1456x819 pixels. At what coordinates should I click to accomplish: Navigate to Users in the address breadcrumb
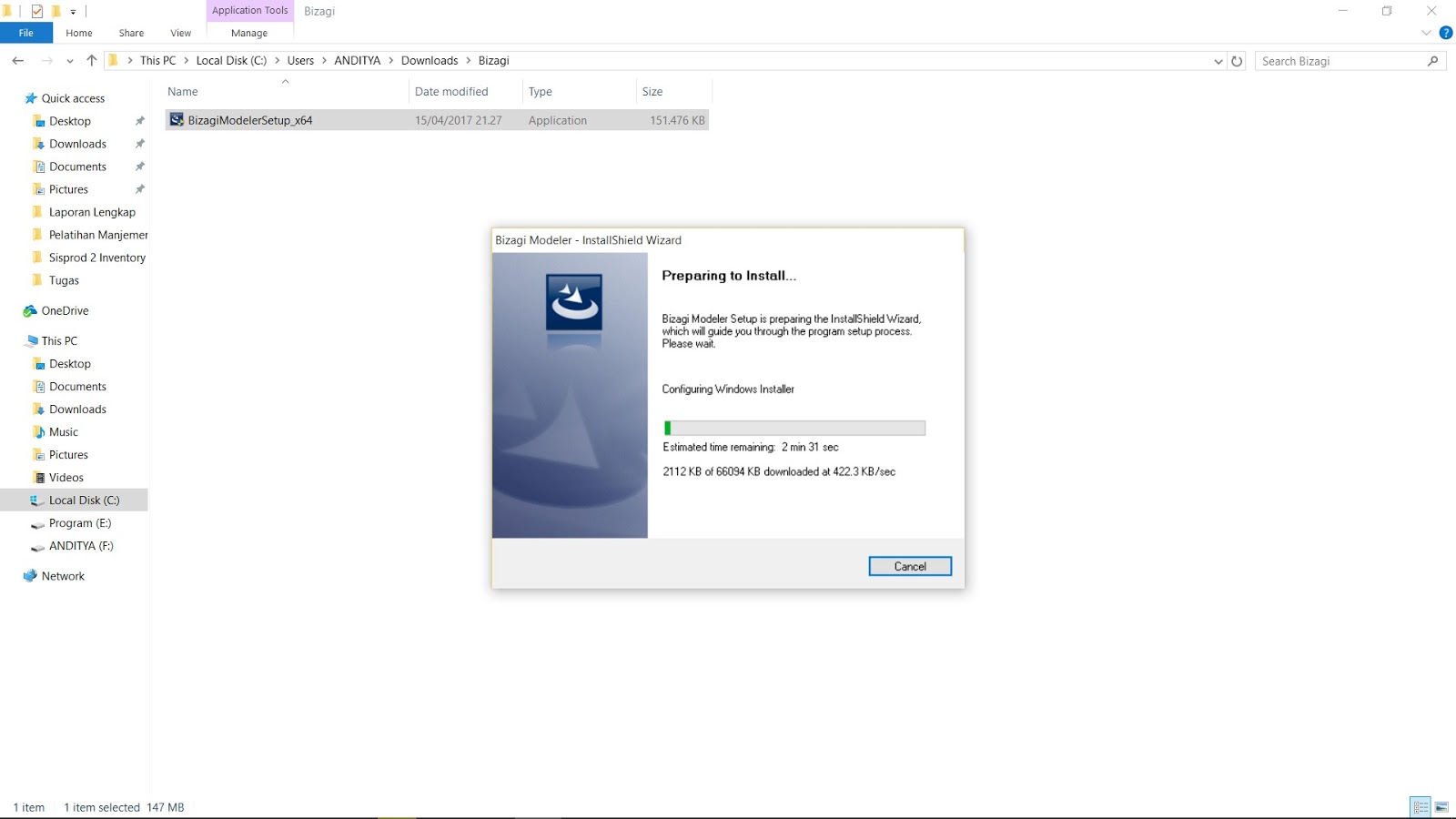300,61
